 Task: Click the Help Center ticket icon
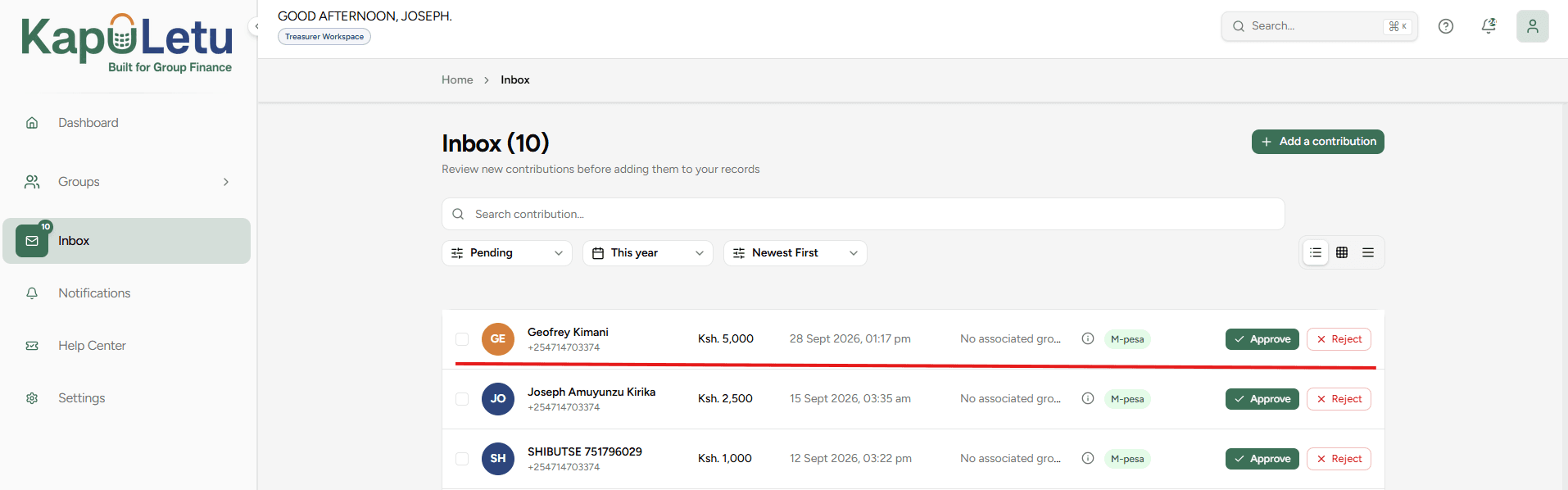(32, 346)
